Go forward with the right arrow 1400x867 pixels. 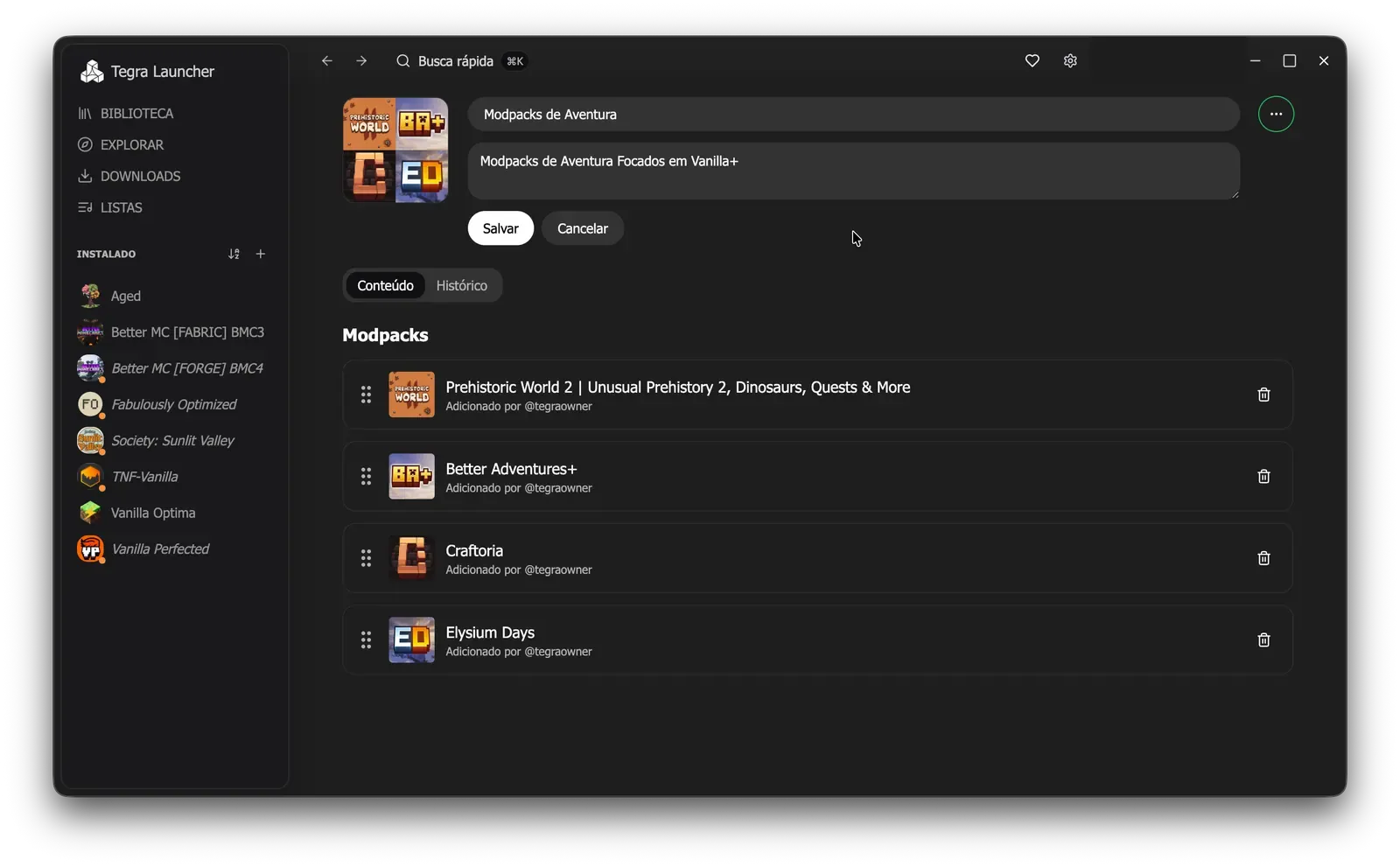(x=361, y=61)
